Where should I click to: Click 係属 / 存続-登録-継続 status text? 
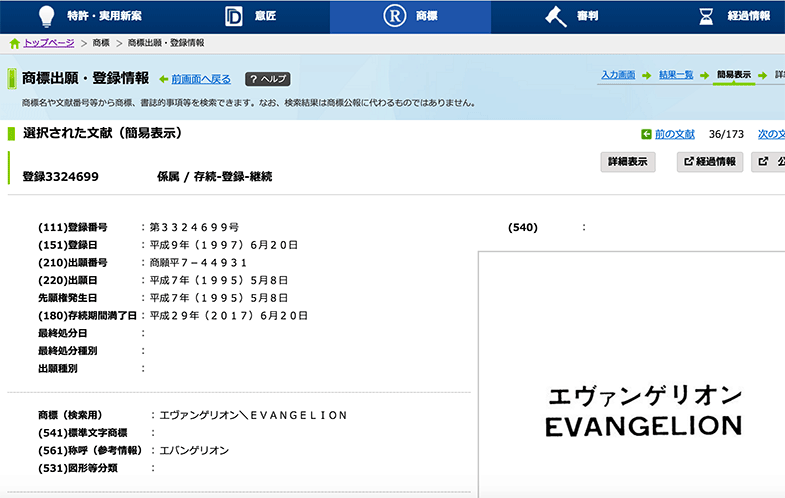tap(214, 177)
